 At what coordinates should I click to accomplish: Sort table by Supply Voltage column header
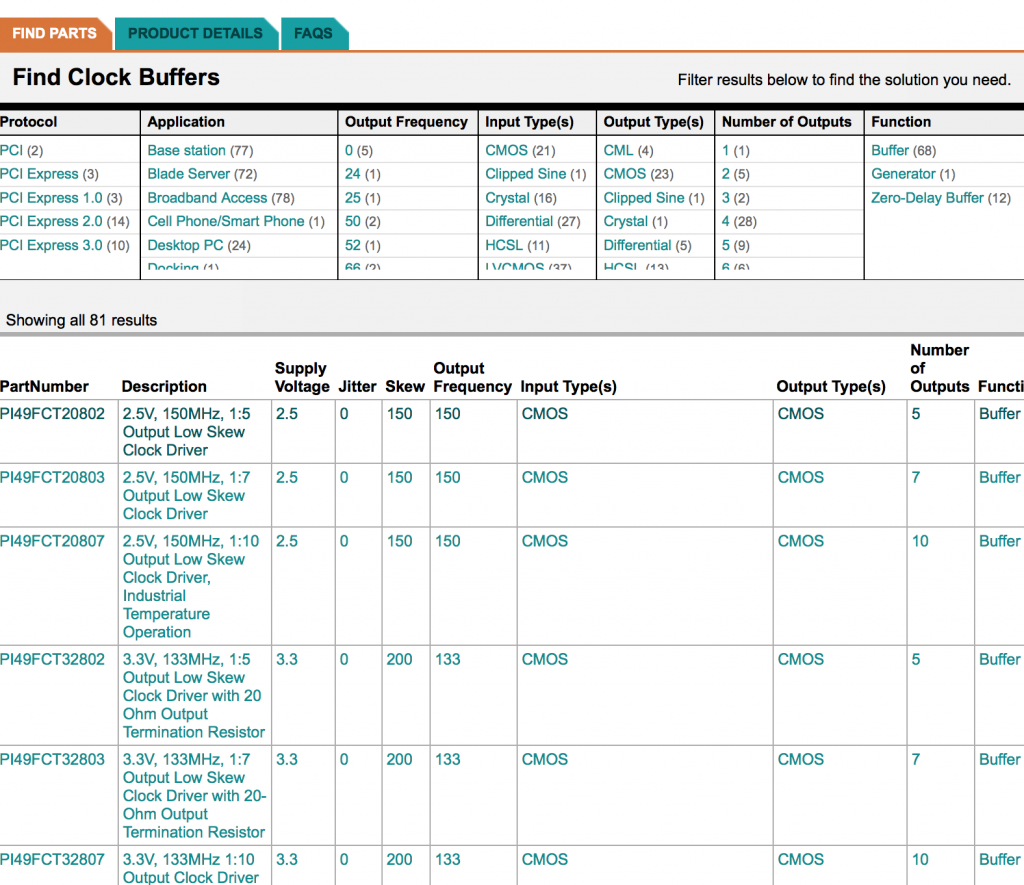point(301,377)
